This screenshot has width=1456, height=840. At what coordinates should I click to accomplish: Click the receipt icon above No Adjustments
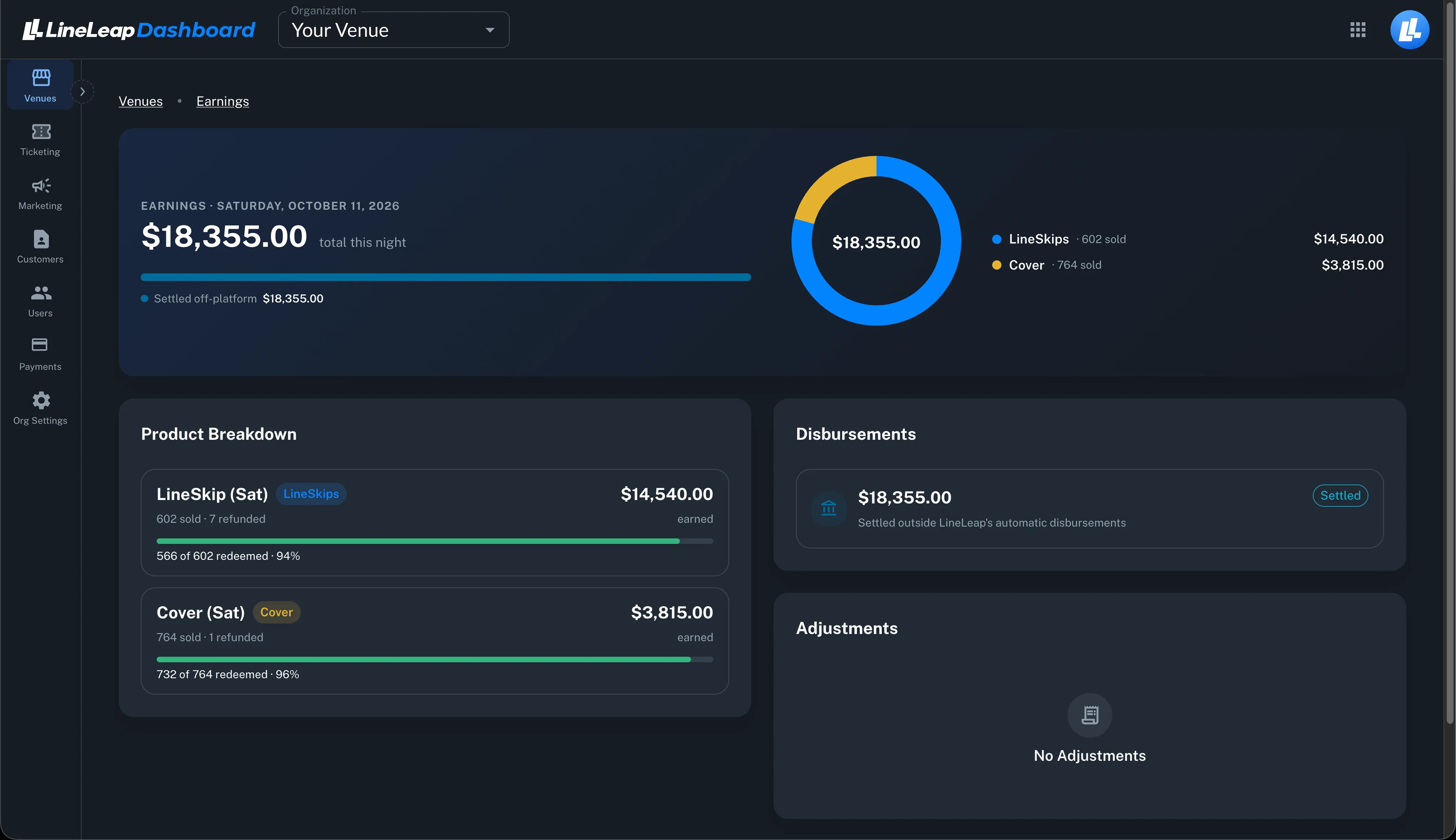[x=1089, y=715]
